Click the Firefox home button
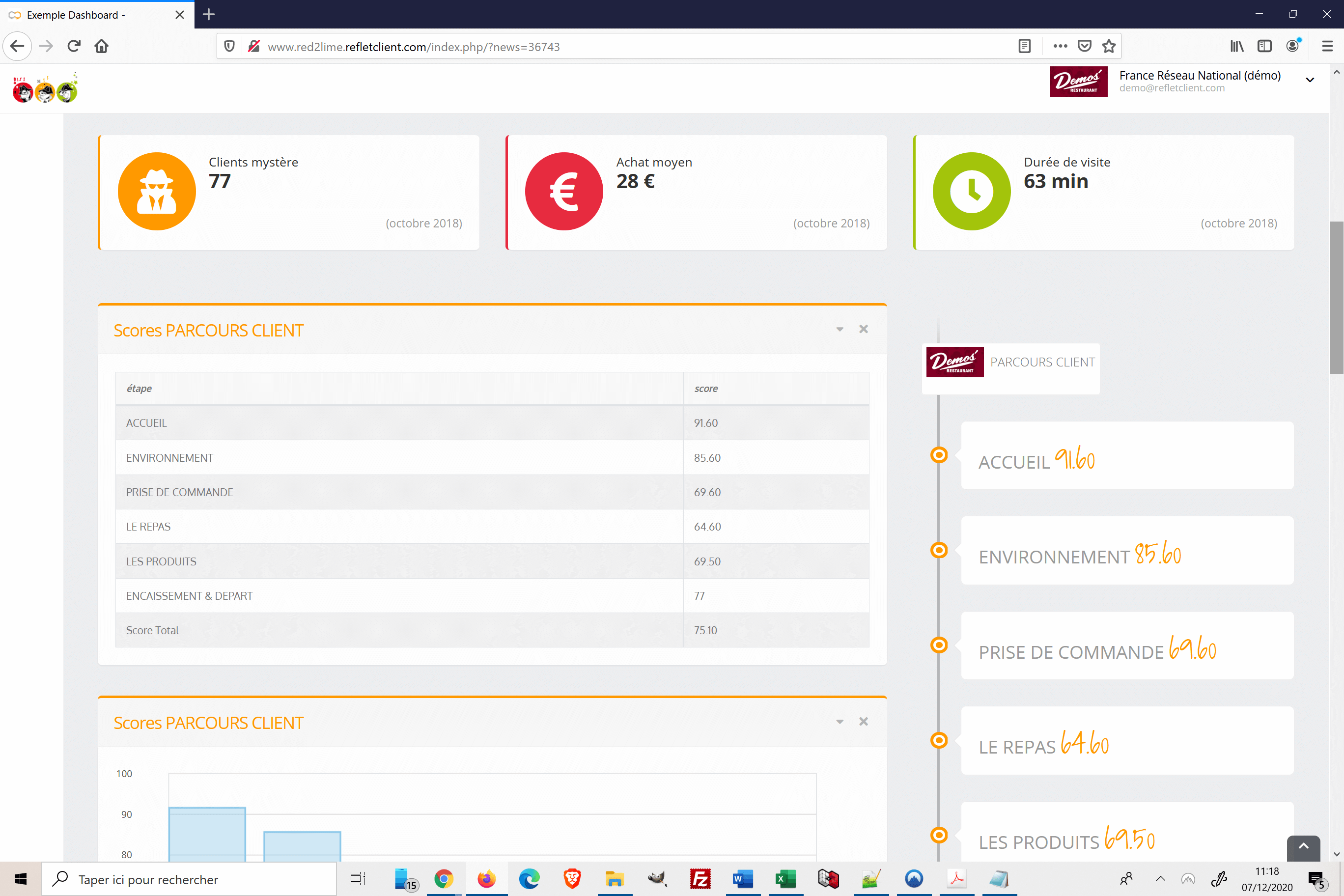Image resolution: width=1344 pixels, height=896 pixels. pyautogui.click(x=102, y=46)
